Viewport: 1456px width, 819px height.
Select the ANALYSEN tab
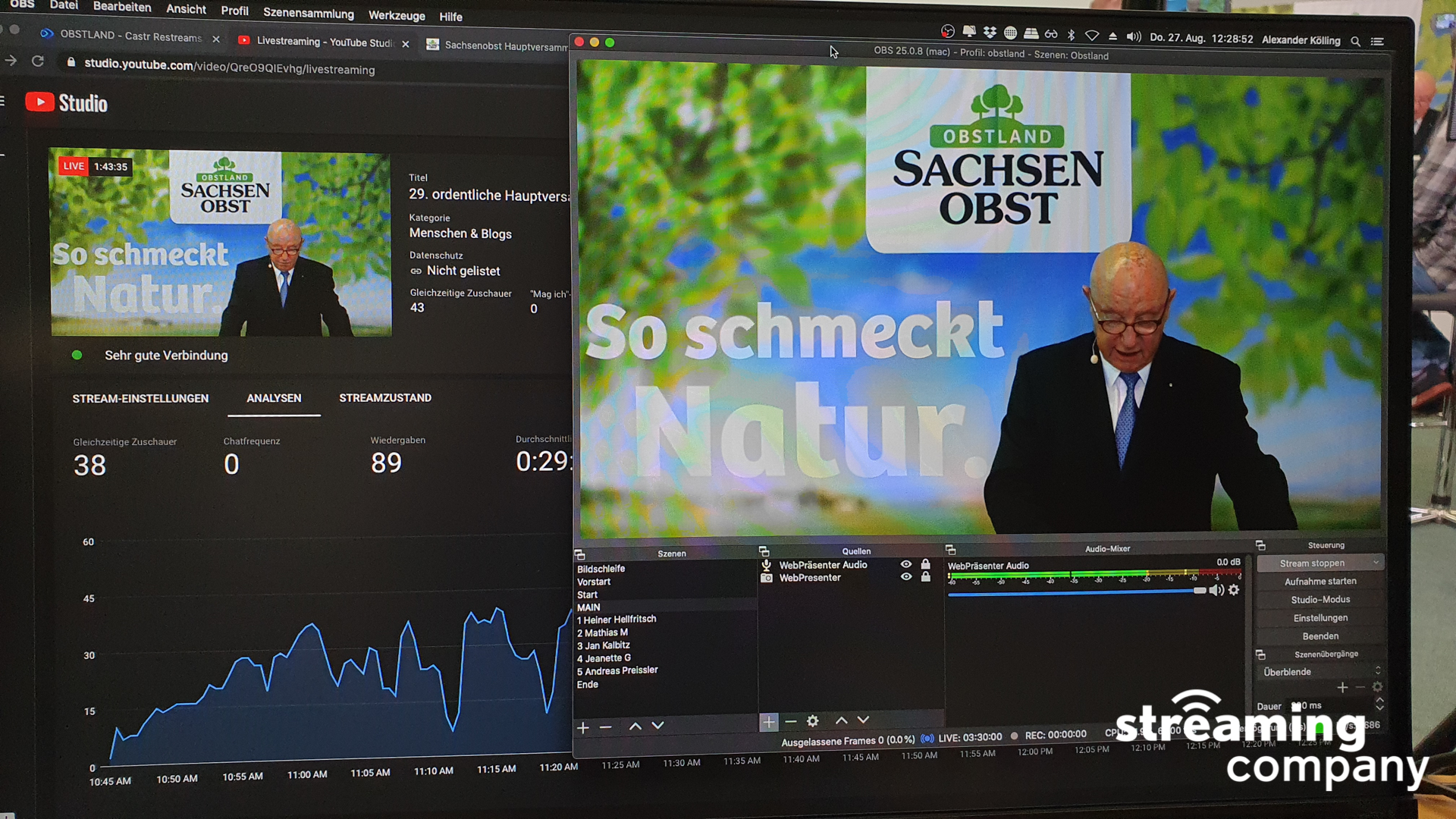click(x=274, y=397)
